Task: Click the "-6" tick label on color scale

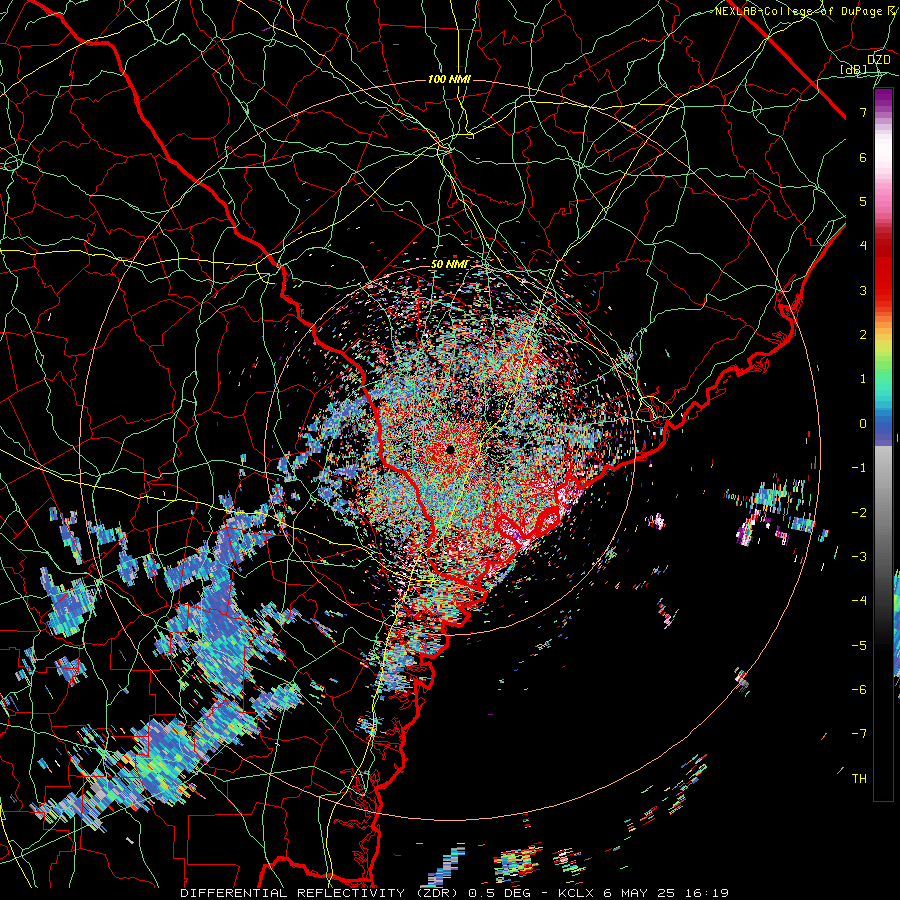Action: click(x=859, y=690)
